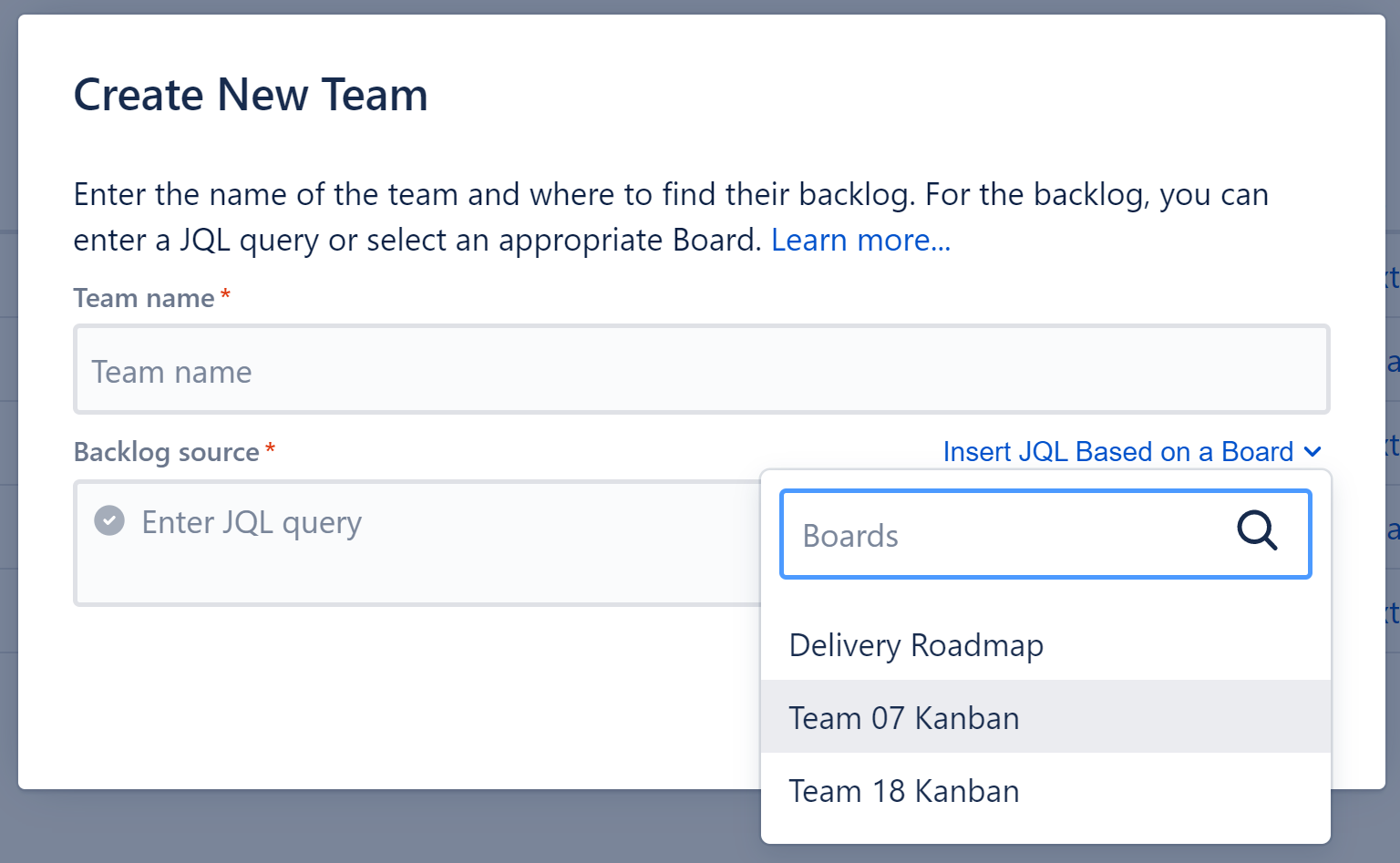The width and height of the screenshot is (1400, 863).
Task: Click the Create New Team dialog title
Action: (251, 94)
